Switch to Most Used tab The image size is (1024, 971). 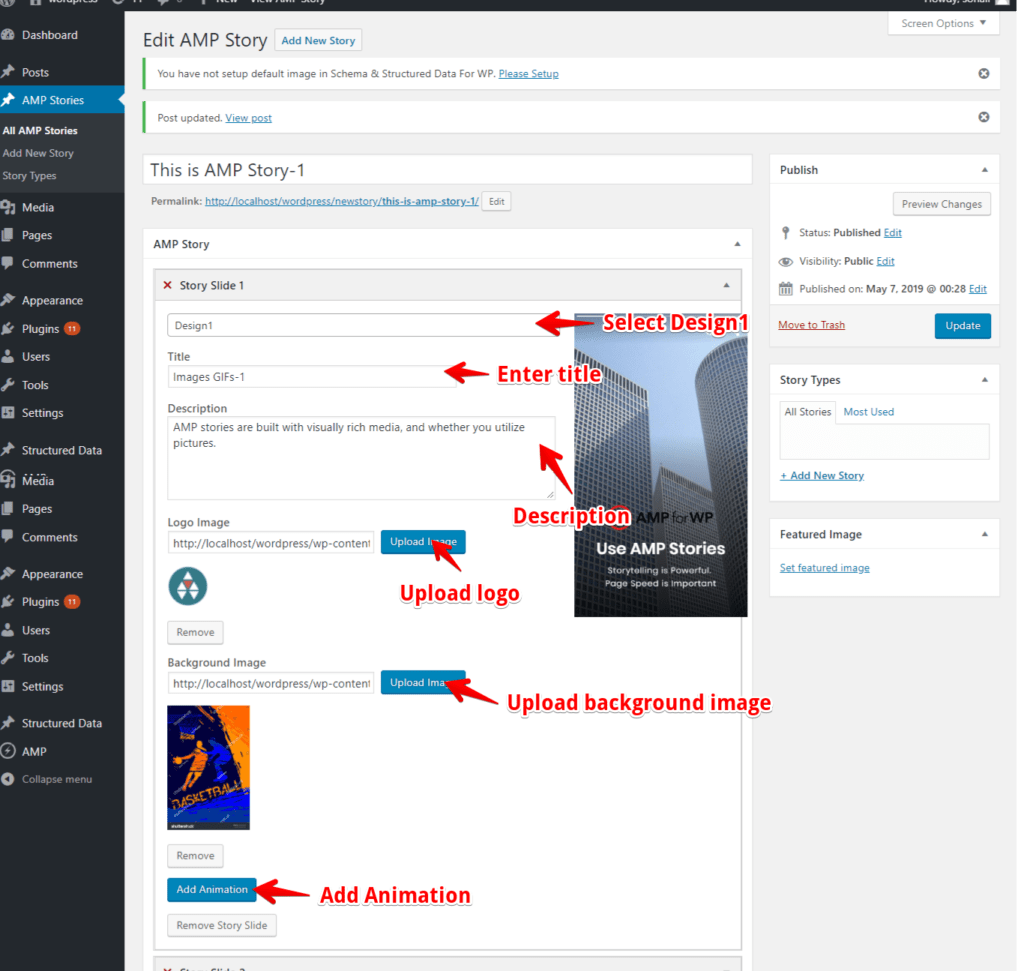pyautogui.click(x=869, y=412)
